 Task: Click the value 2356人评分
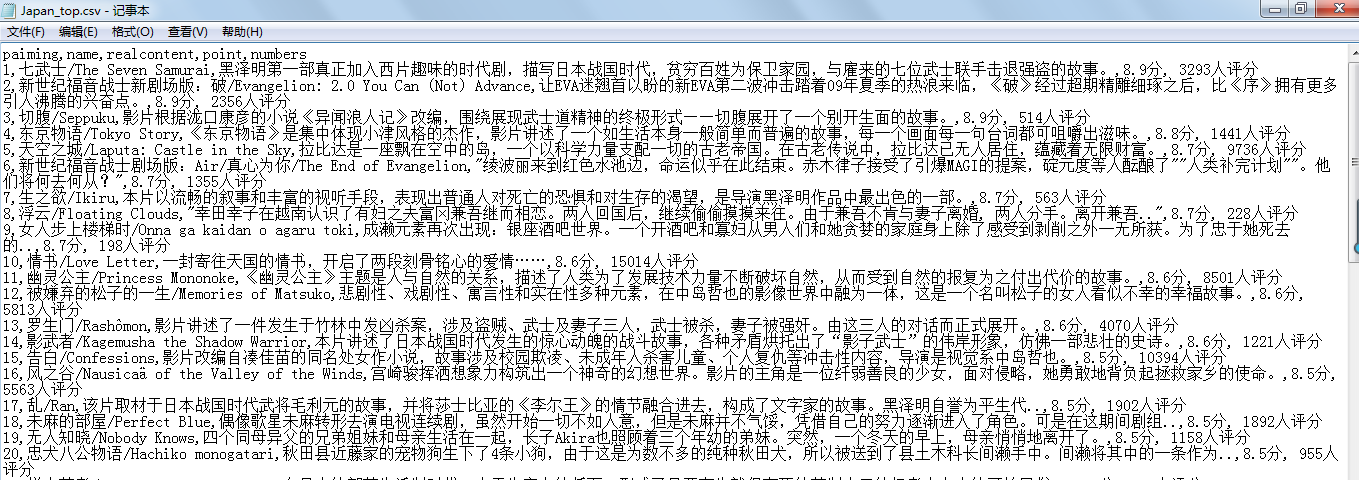[x=249, y=102]
